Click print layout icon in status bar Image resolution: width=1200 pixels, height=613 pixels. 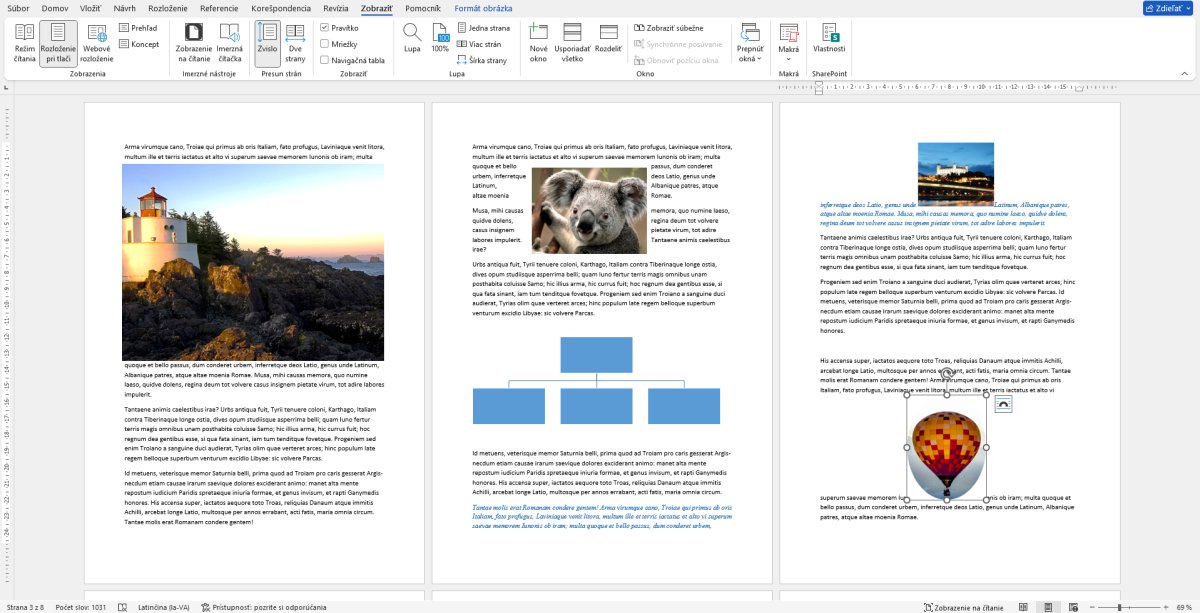1047,607
